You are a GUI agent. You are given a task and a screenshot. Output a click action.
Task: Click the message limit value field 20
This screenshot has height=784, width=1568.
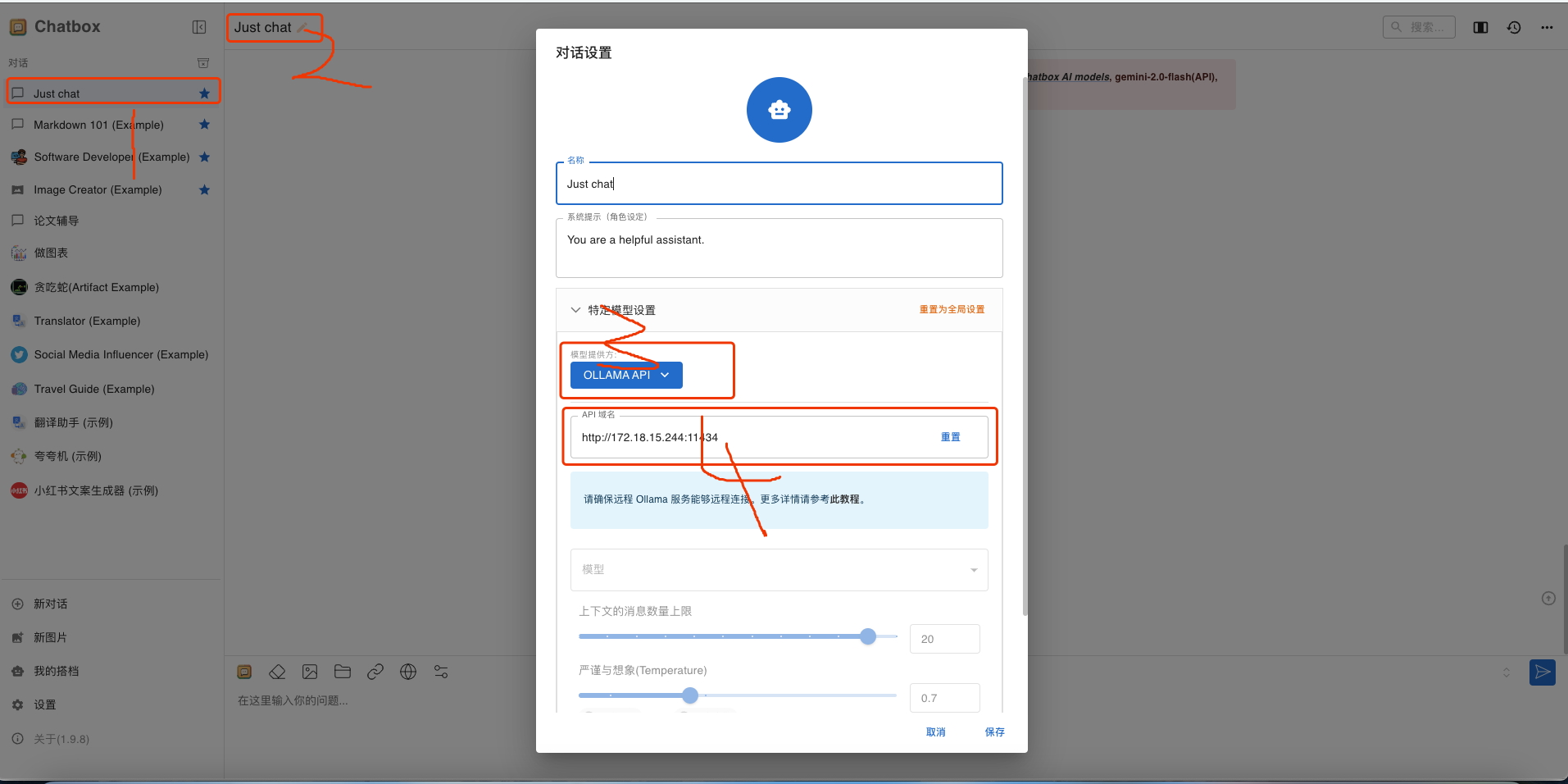[x=945, y=639]
